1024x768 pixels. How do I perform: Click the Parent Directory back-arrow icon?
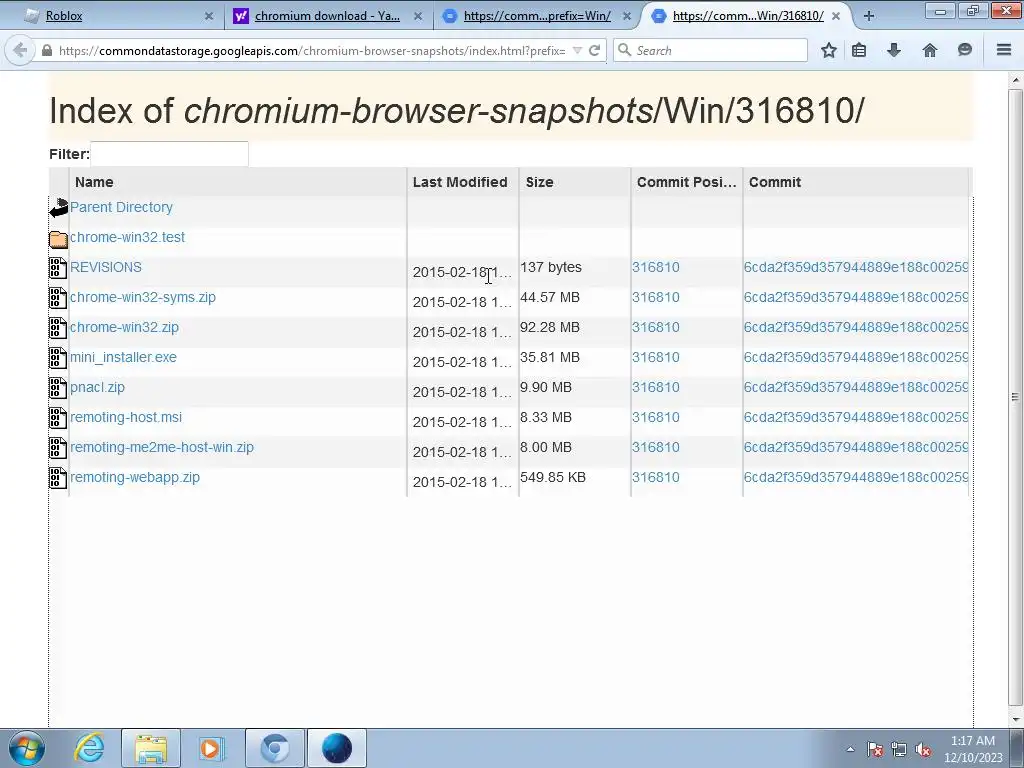point(58,208)
